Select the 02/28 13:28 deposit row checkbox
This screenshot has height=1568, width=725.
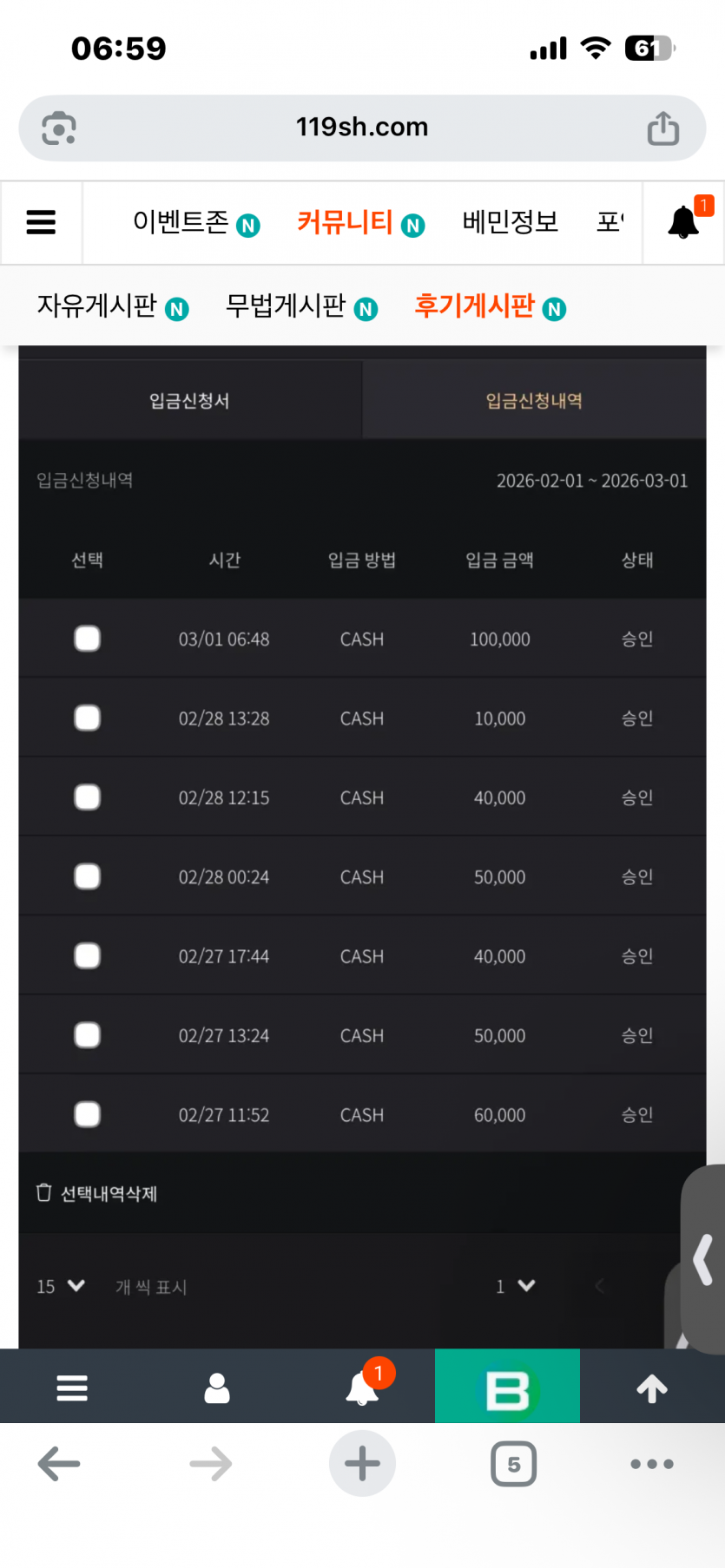coord(88,718)
